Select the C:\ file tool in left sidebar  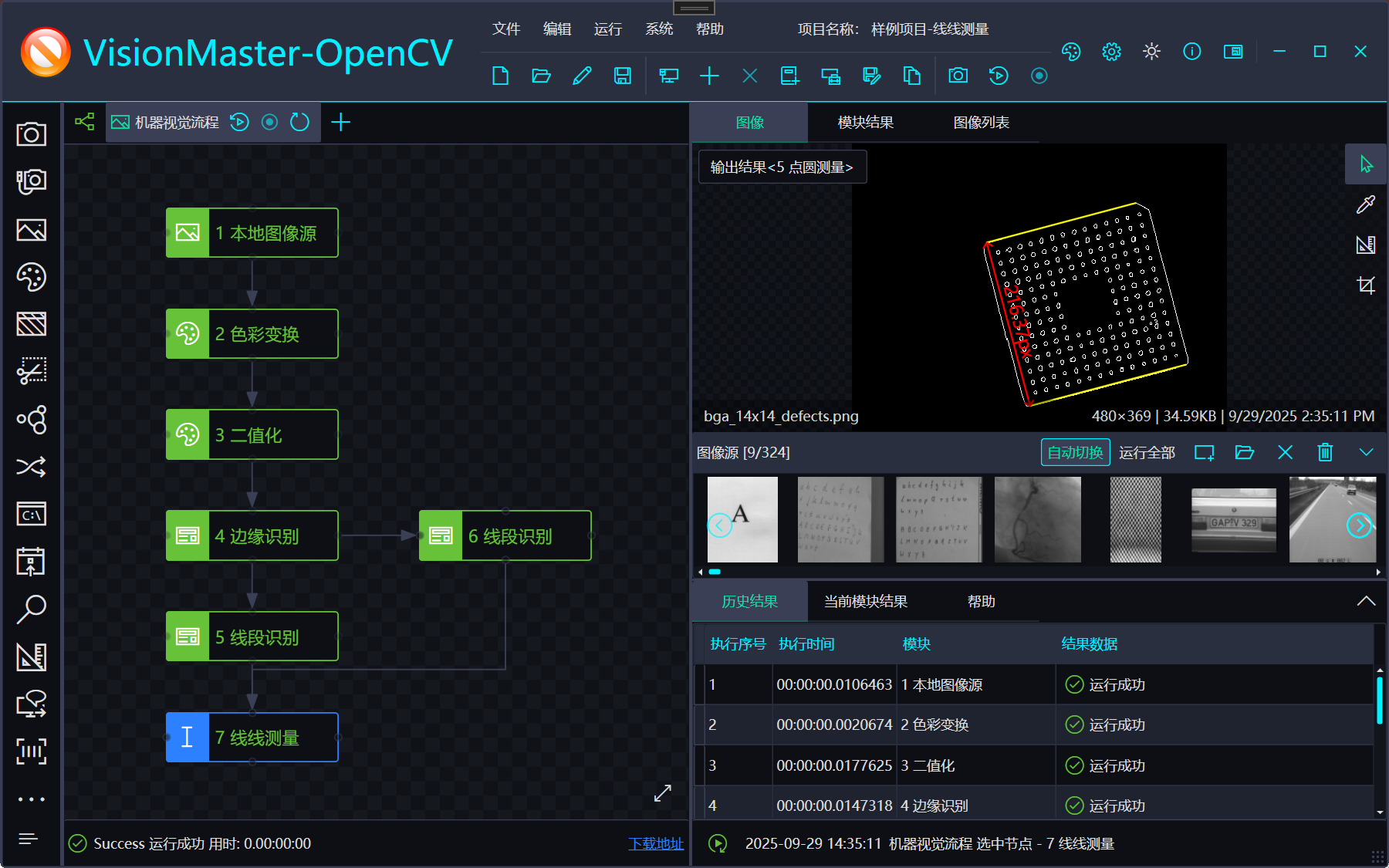point(32,514)
